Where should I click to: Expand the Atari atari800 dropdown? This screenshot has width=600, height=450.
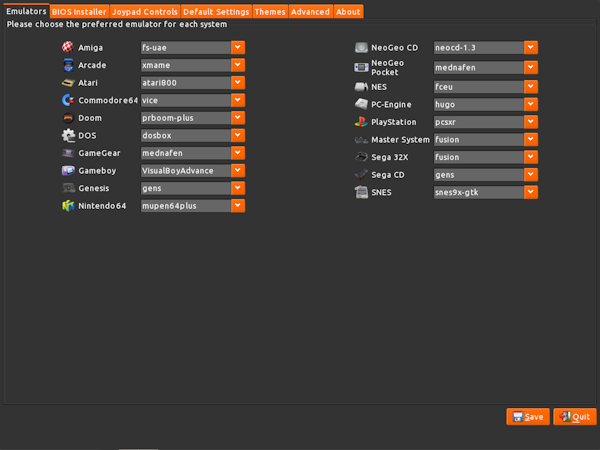pos(238,83)
